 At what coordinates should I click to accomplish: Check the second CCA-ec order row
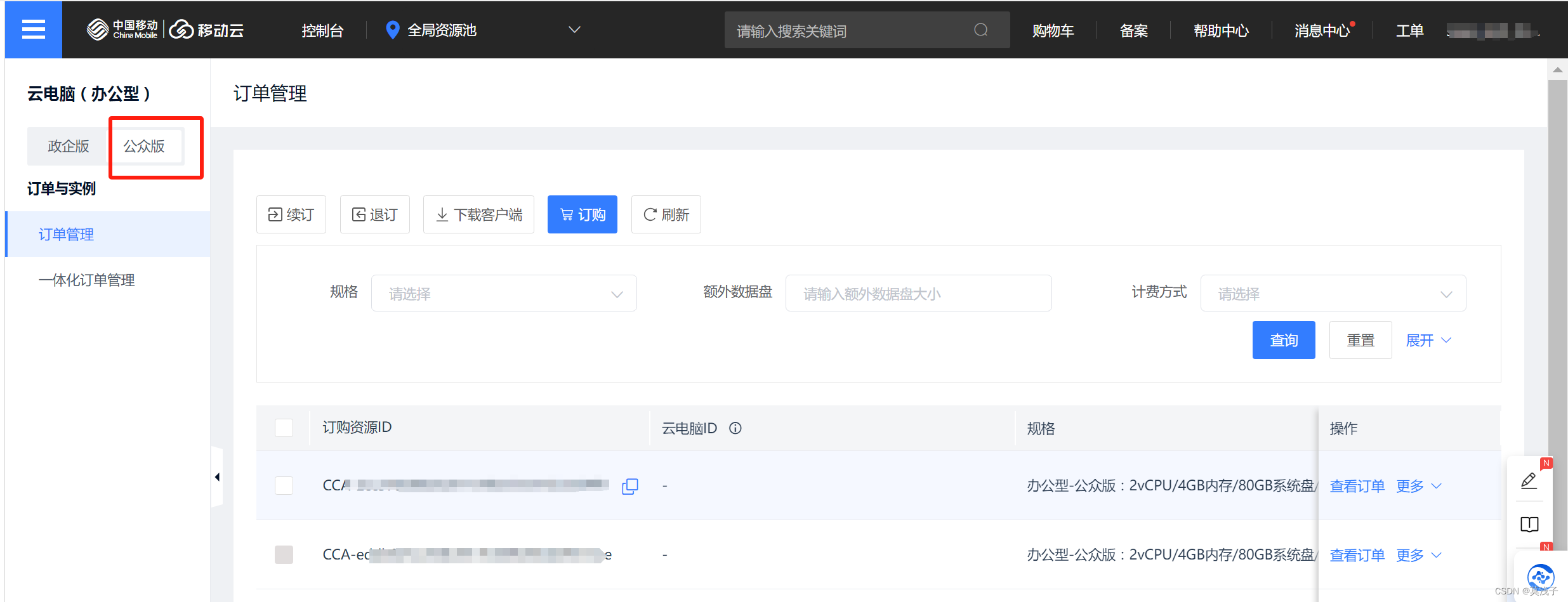[284, 554]
